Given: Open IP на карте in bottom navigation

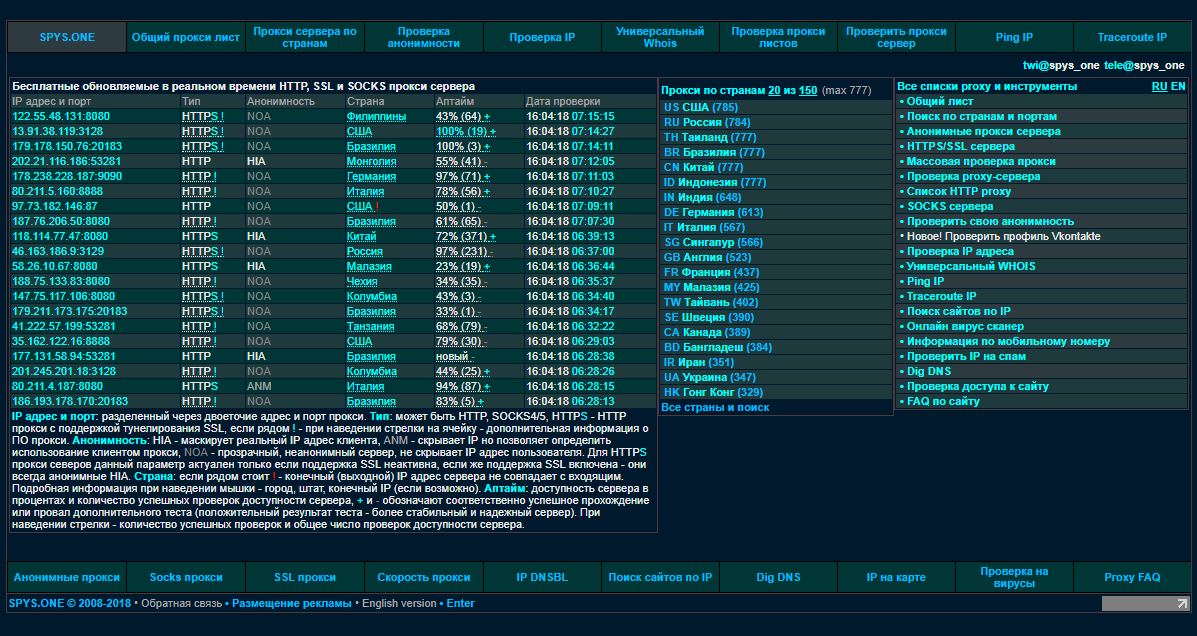Looking at the screenshot, I should click(x=896, y=577).
